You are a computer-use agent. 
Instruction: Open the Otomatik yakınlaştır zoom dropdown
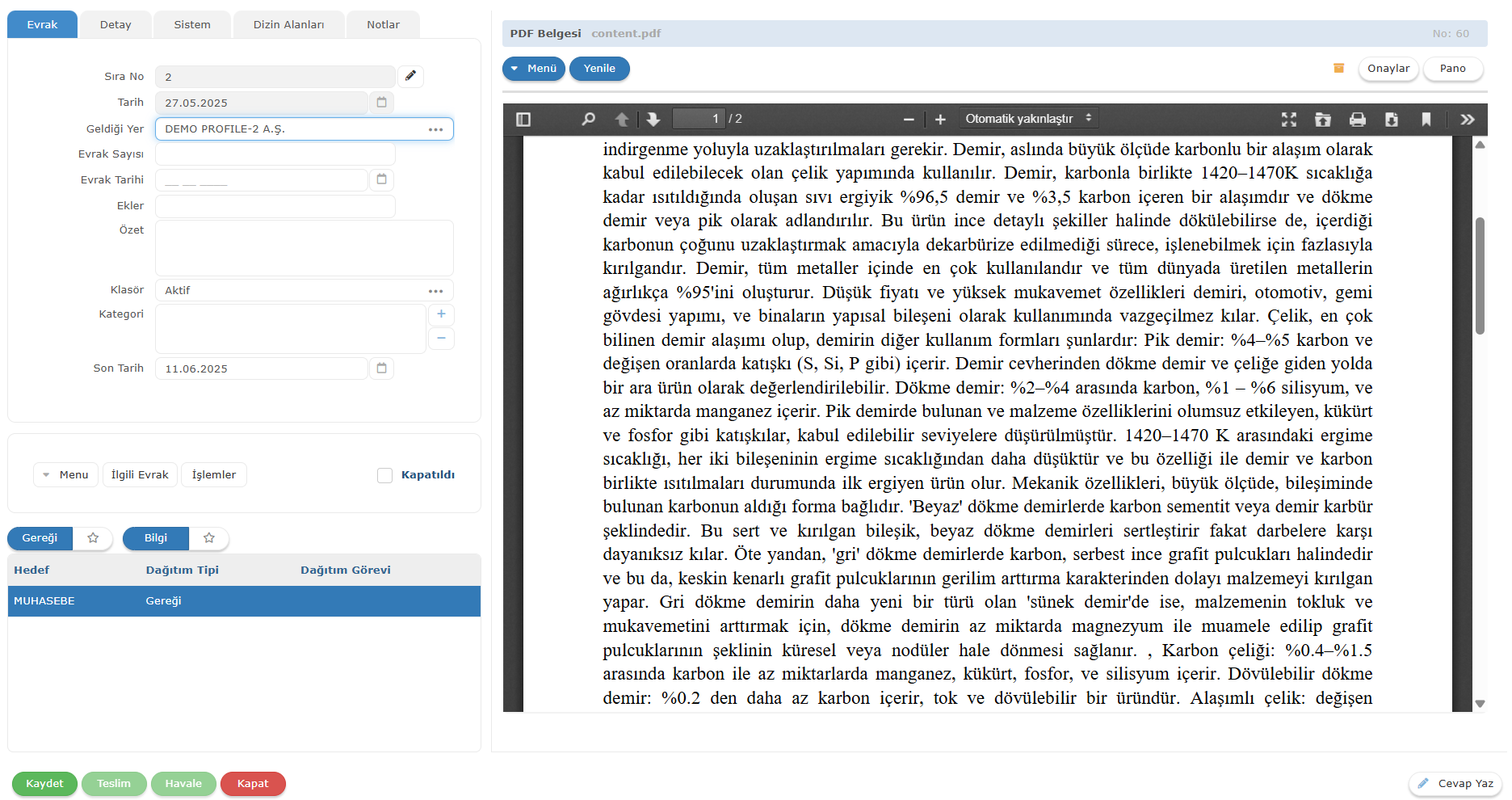1027,119
